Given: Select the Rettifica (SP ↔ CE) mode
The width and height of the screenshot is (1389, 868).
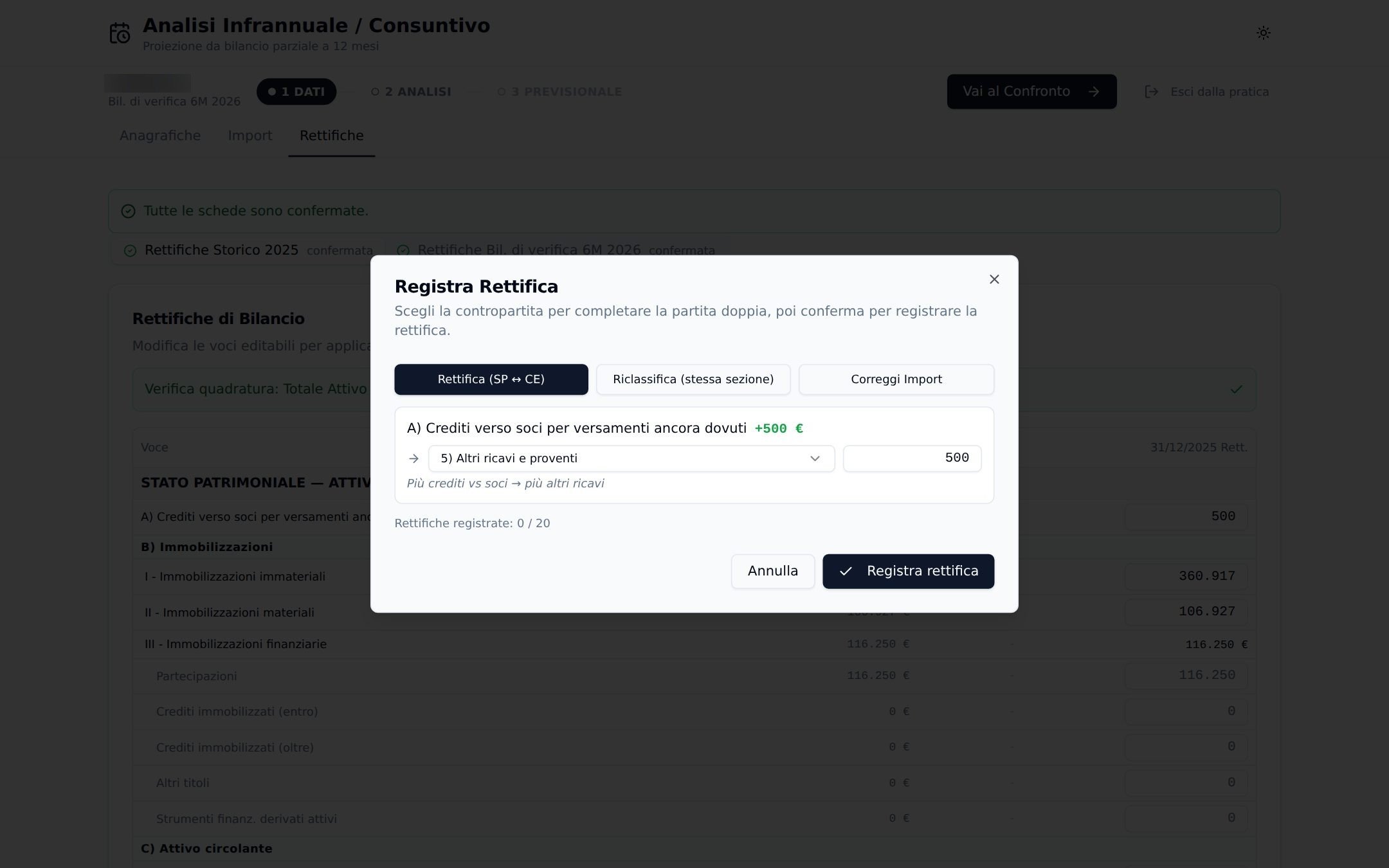Looking at the screenshot, I should [x=491, y=379].
